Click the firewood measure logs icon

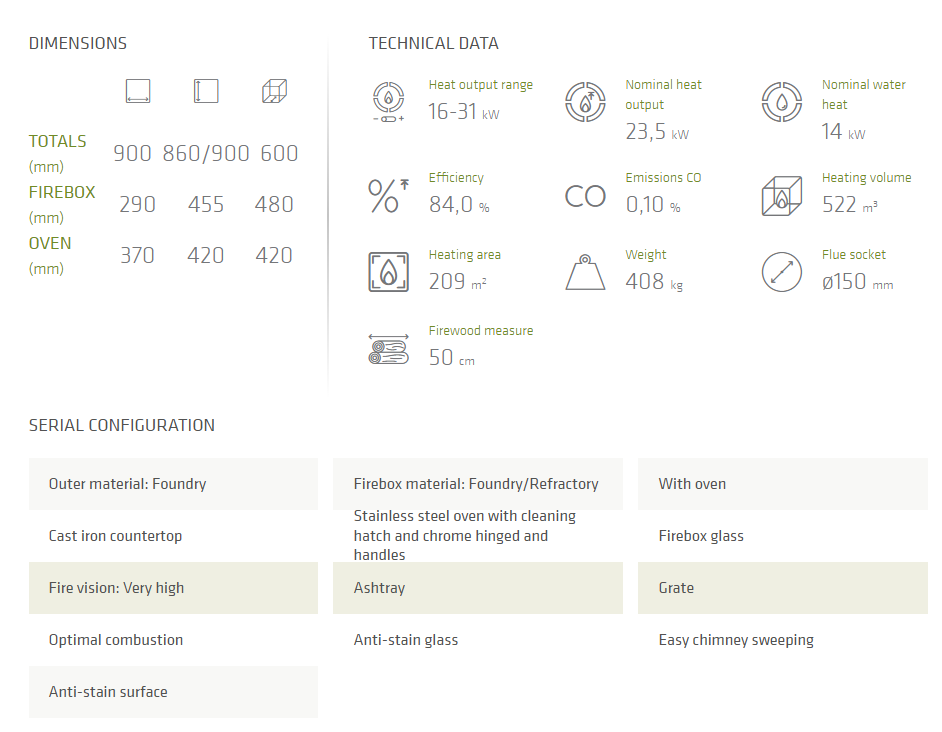click(x=388, y=348)
